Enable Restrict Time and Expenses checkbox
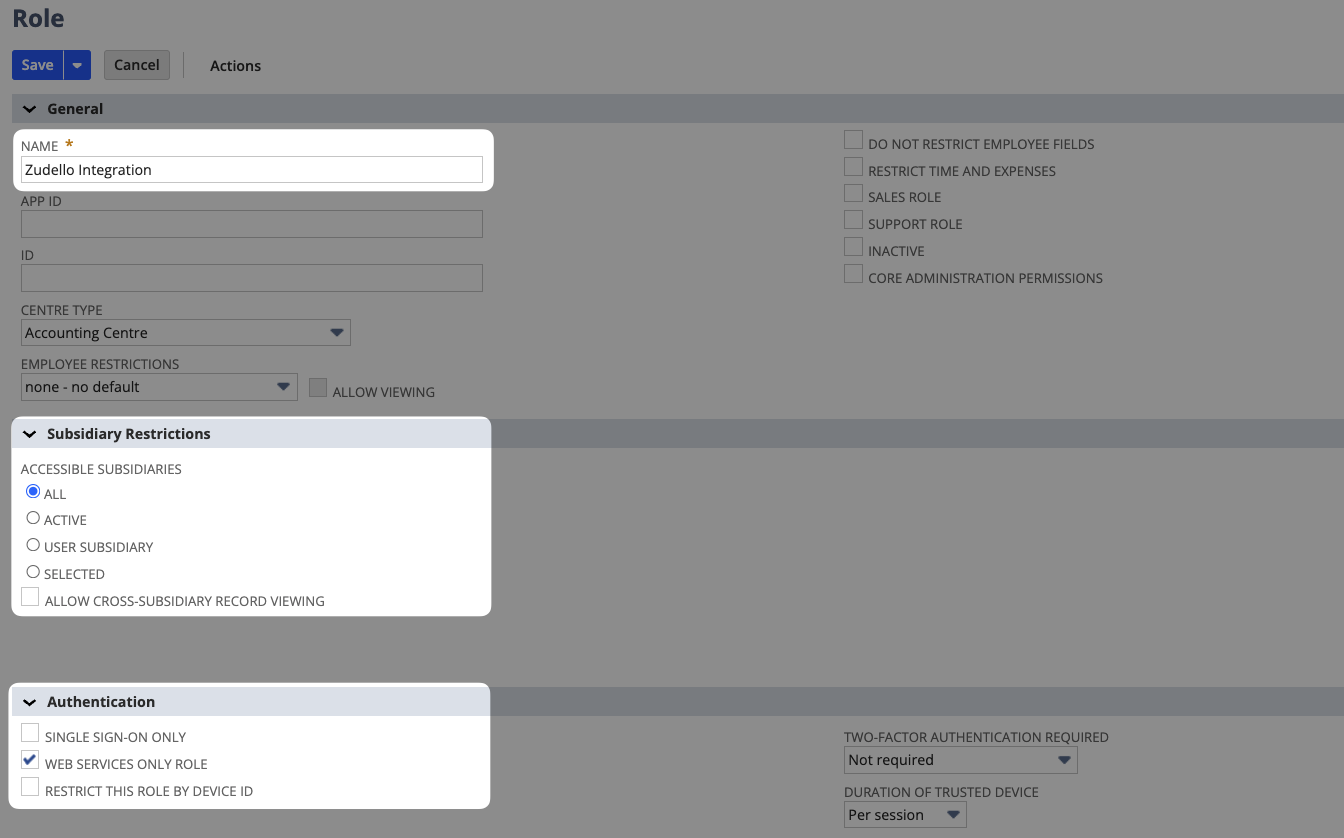Image resolution: width=1344 pixels, height=838 pixels. point(853,167)
